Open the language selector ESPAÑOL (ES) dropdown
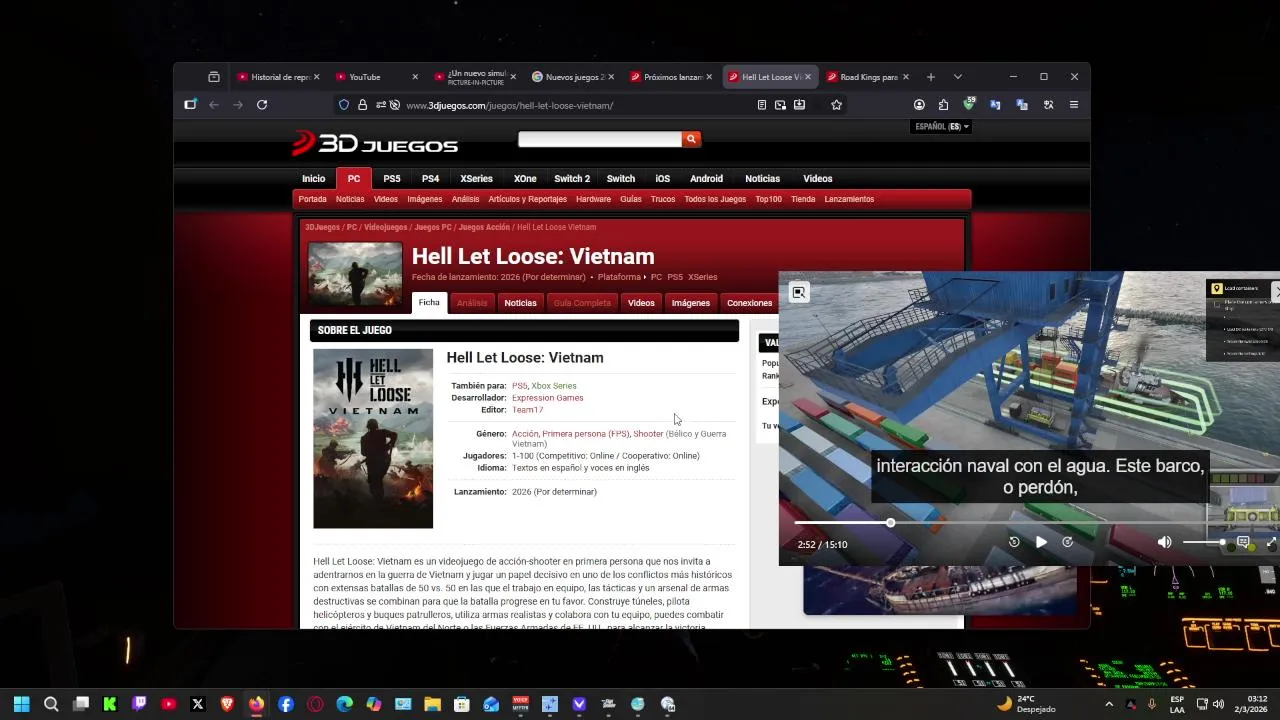The height and width of the screenshot is (720, 1280). tap(942, 127)
